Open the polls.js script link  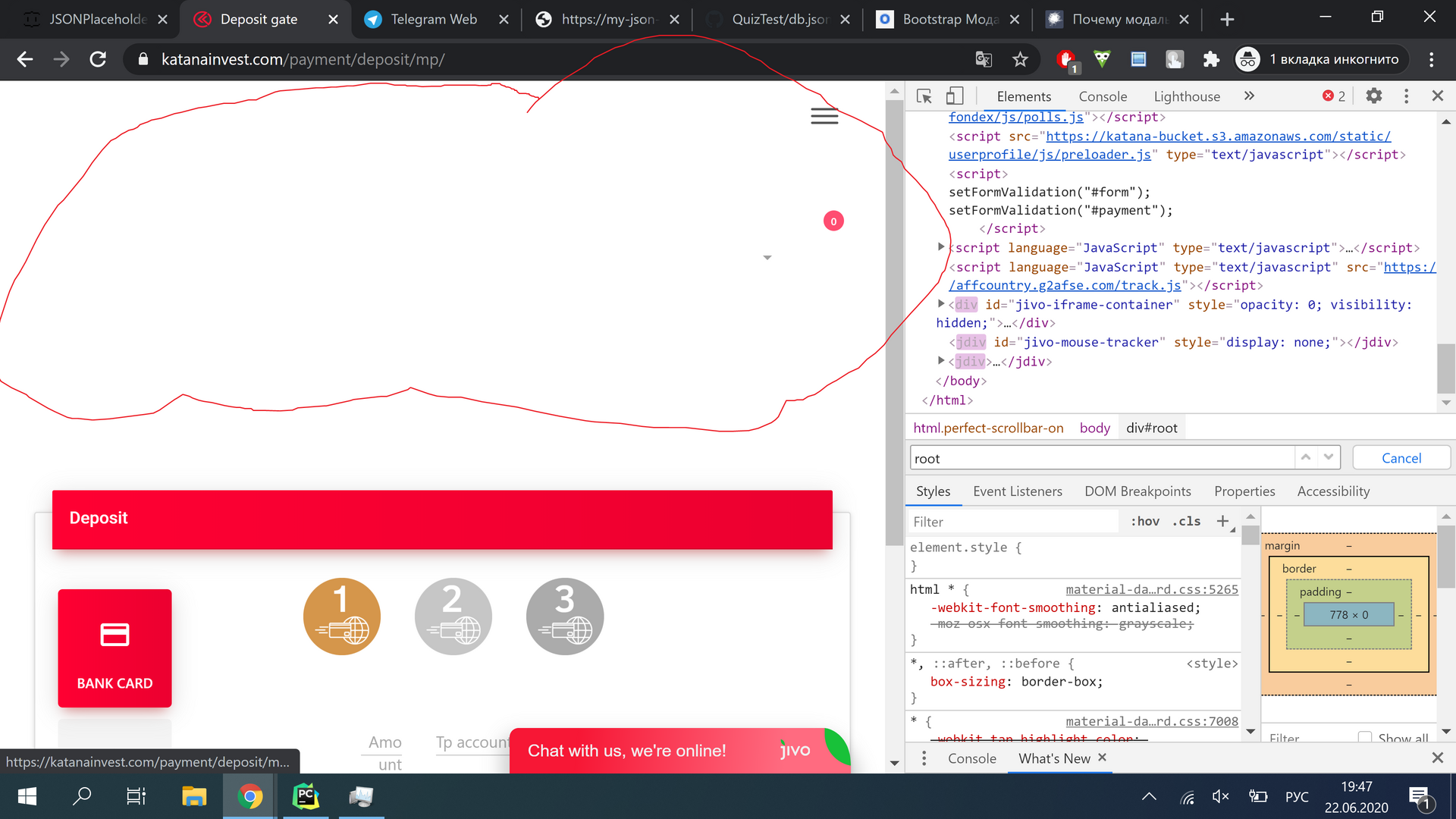(1016, 117)
